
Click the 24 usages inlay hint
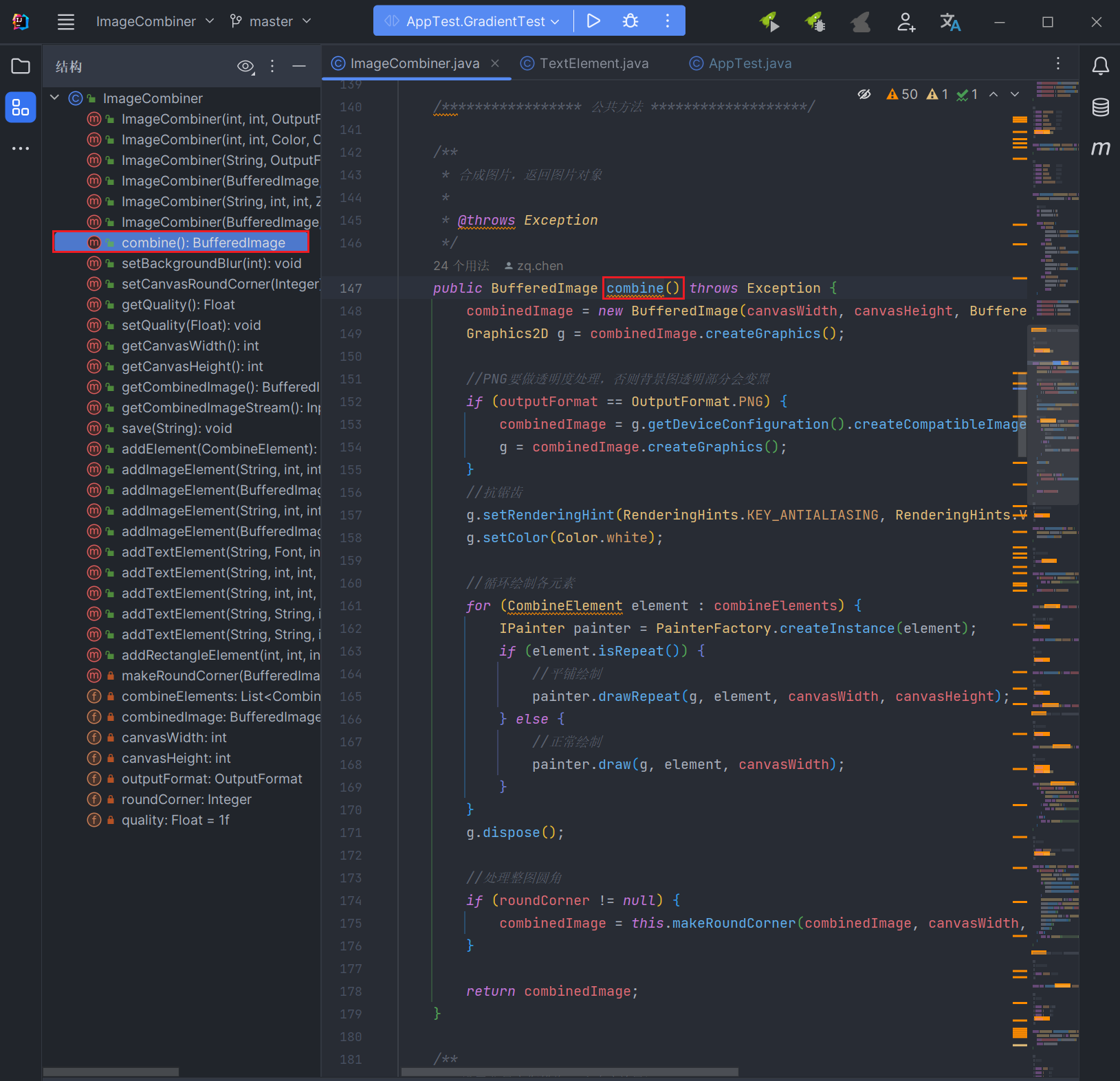pyautogui.click(x=461, y=266)
